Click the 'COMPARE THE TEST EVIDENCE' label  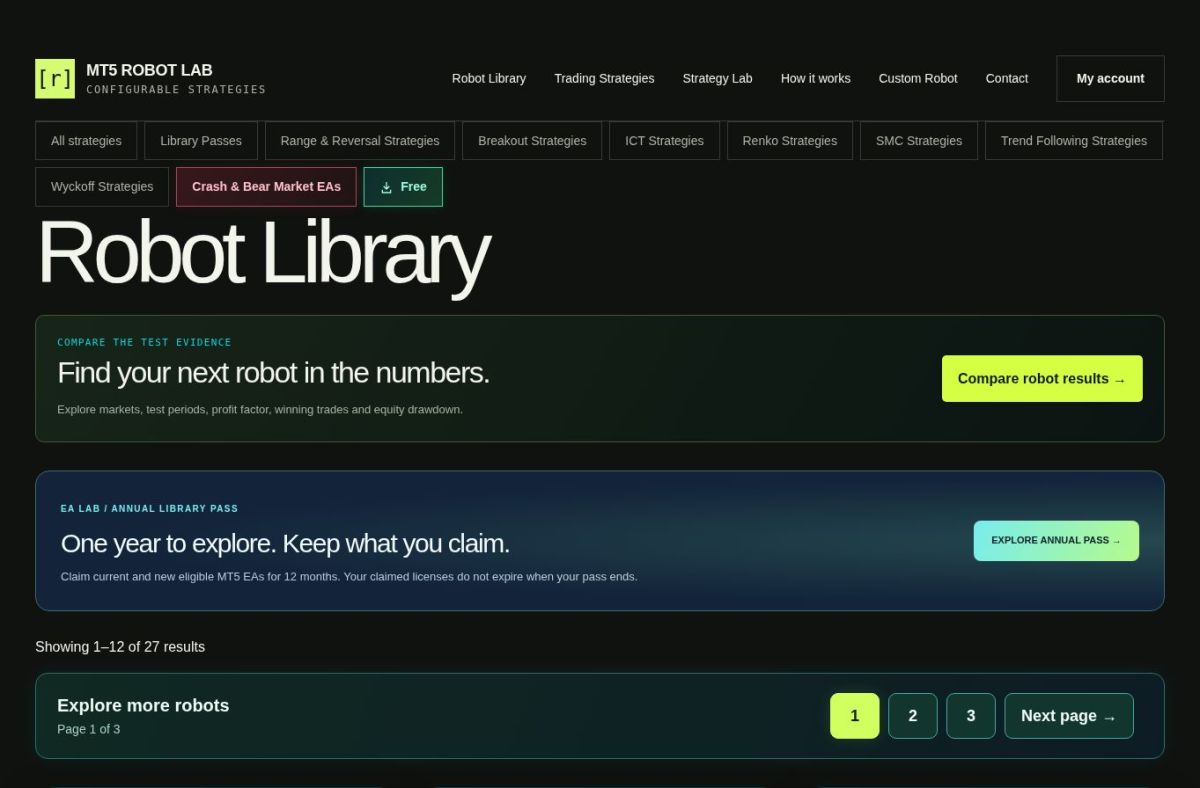click(144, 342)
